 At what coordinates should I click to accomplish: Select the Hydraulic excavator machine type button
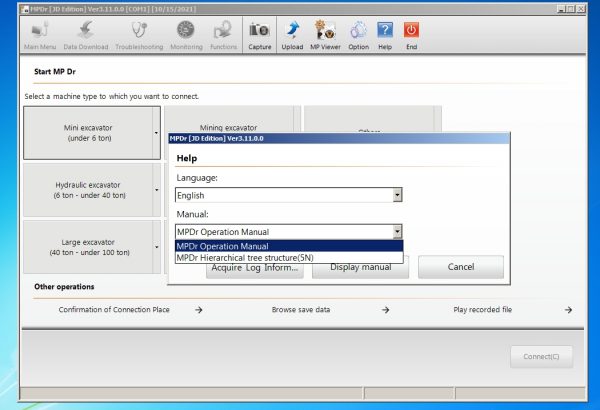coord(88,190)
